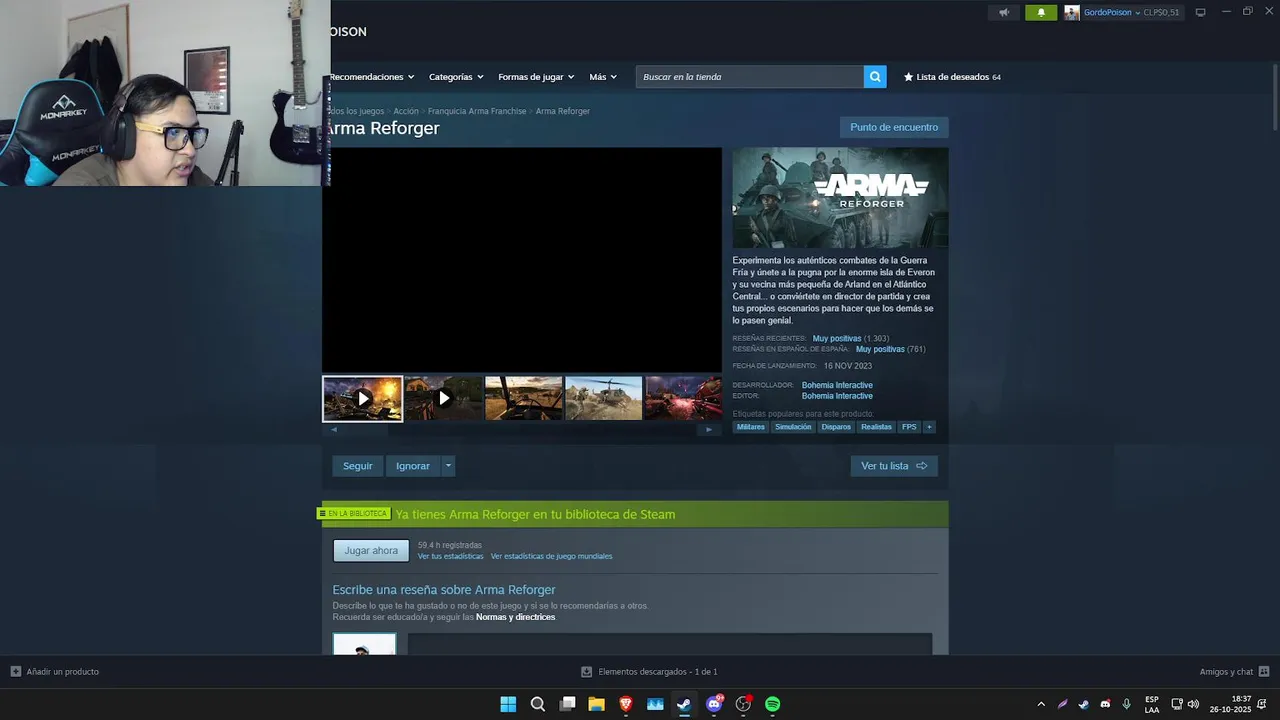The height and width of the screenshot is (720, 1280).
Task: Click GordoPoison profile avatar
Action: point(1072,13)
